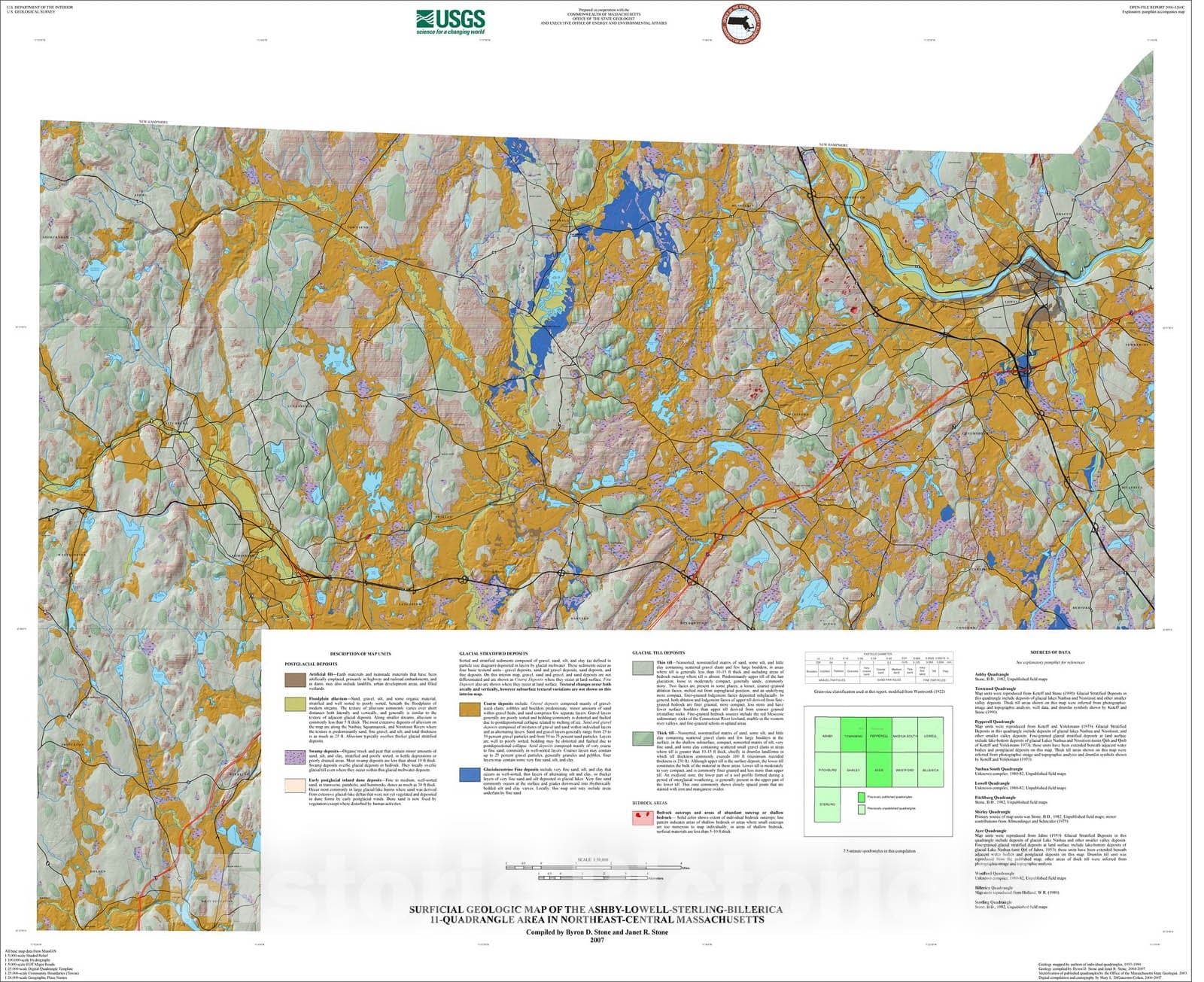Click the PEPPERELL cell in index map
The height and width of the screenshot is (982, 1204).
[880, 735]
